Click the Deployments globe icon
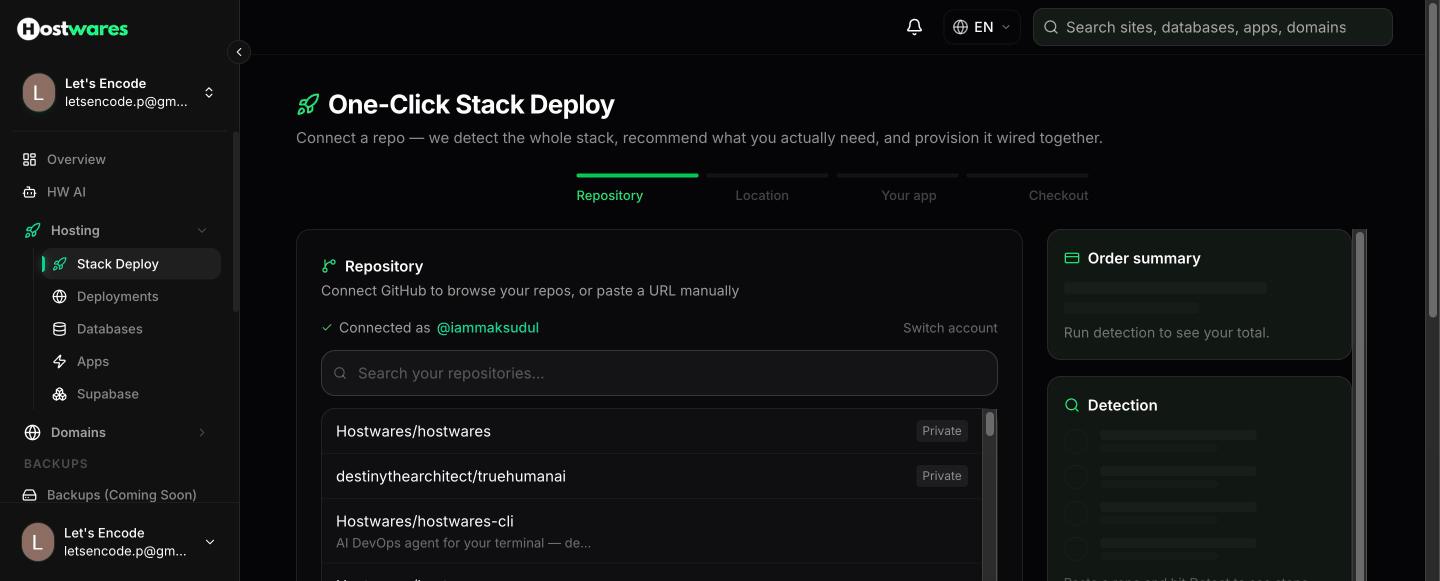This screenshot has width=1440, height=581. [x=60, y=296]
